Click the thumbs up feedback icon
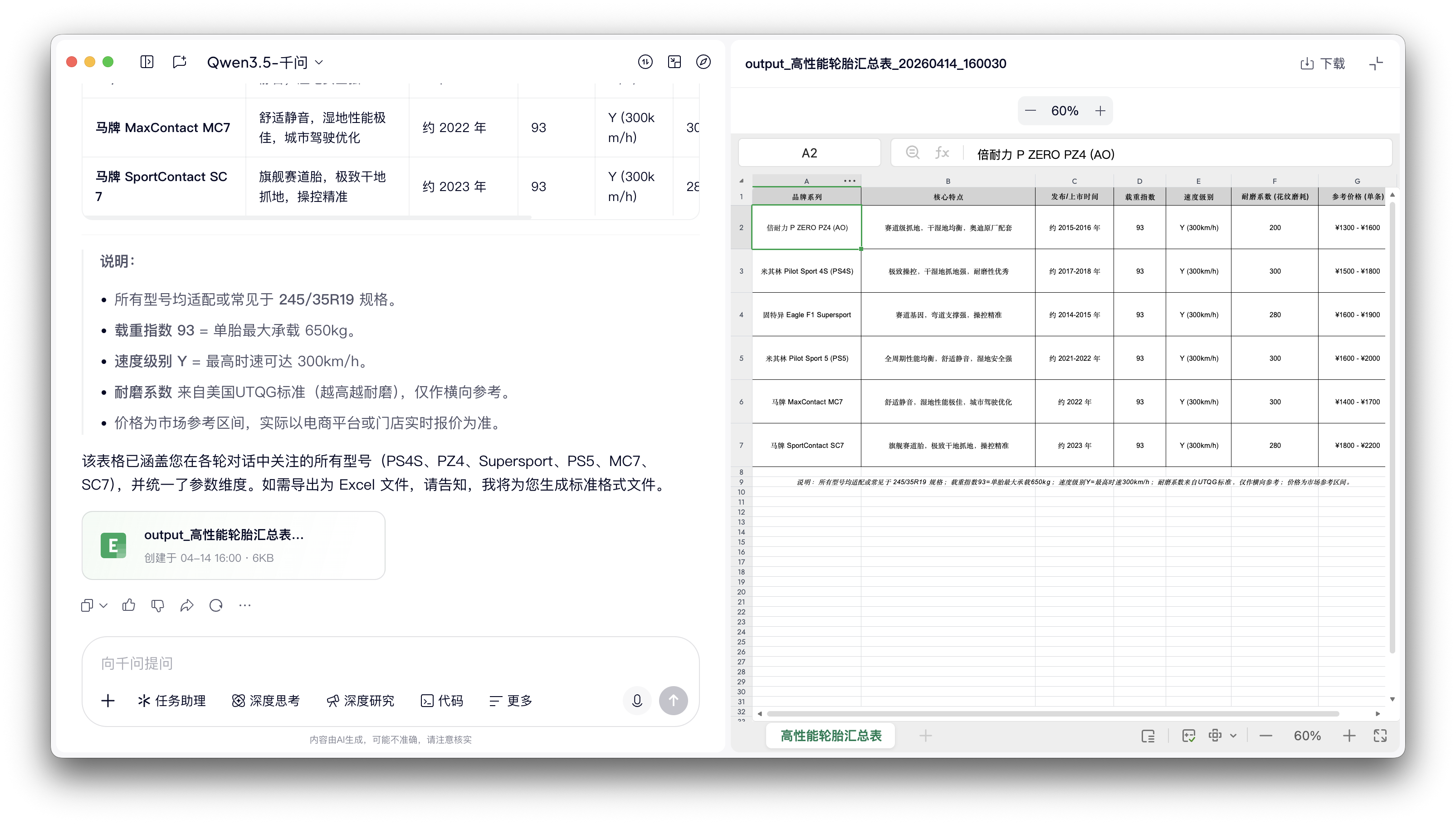 128,605
